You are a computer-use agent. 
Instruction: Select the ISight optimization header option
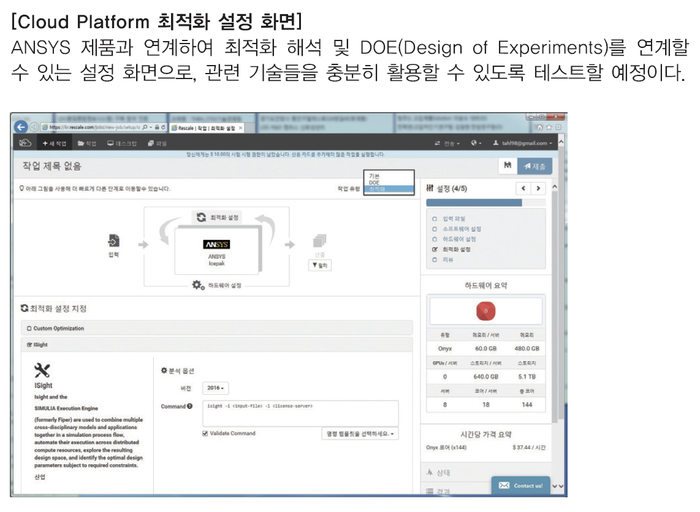click(x=217, y=345)
